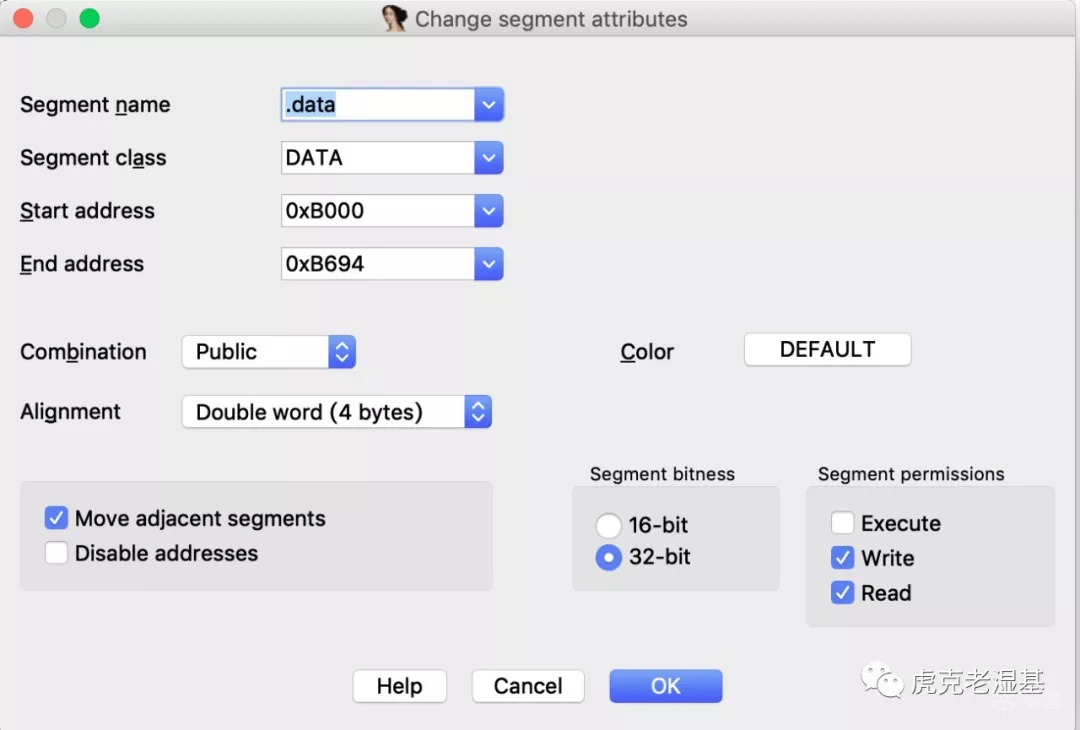This screenshot has height=730, width=1080.
Task: Open the Segment class dropdown arrow
Action: click(488, 157)
